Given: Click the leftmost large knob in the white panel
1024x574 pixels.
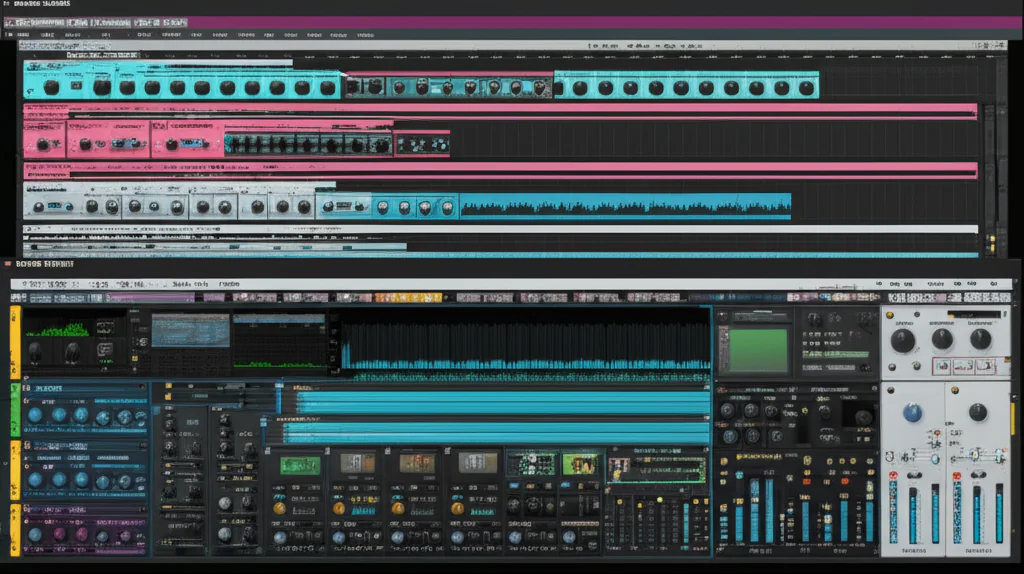Looking at the screenshot, I should [903, 340].
